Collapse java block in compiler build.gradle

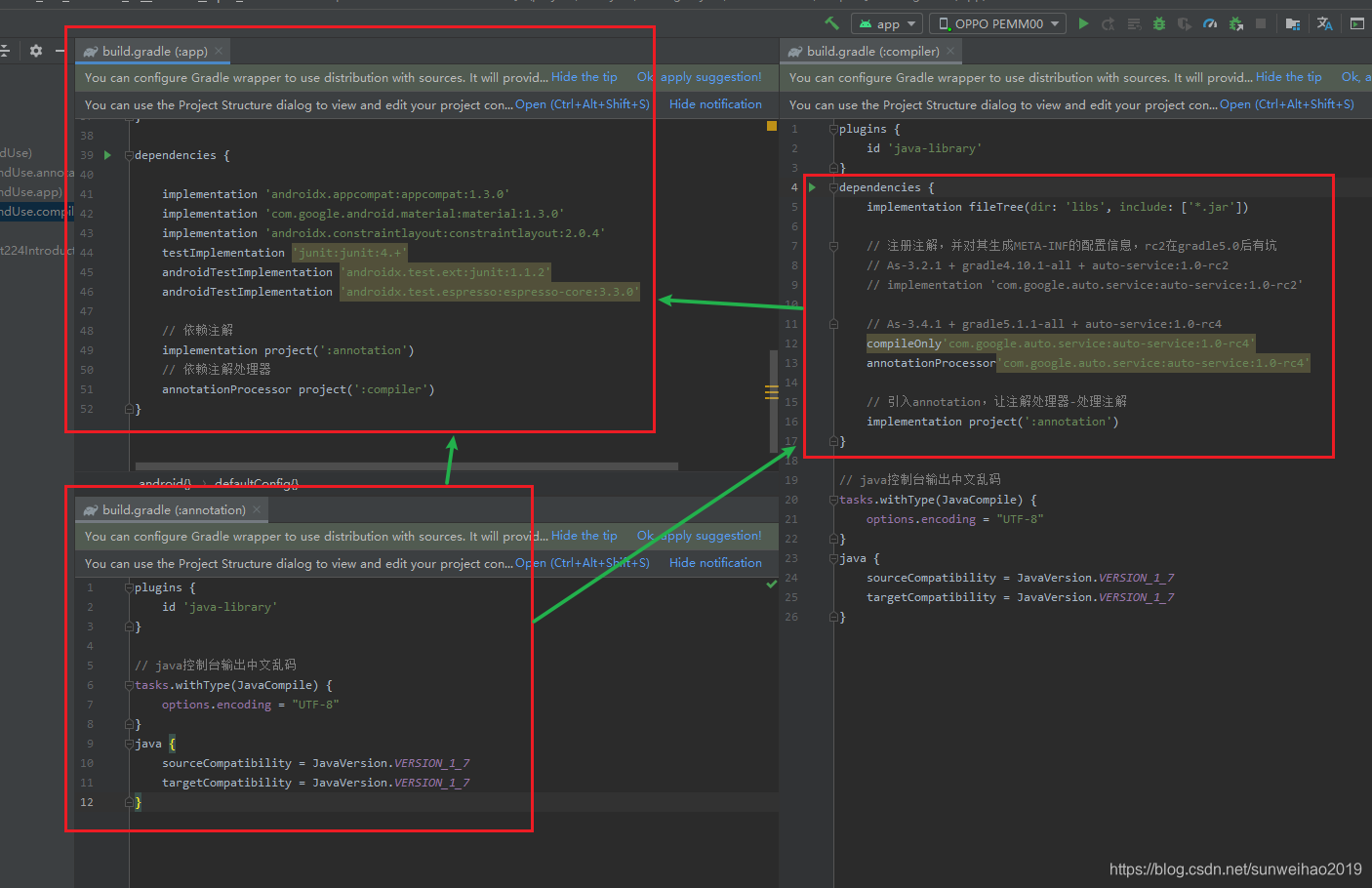coord(833,558)
